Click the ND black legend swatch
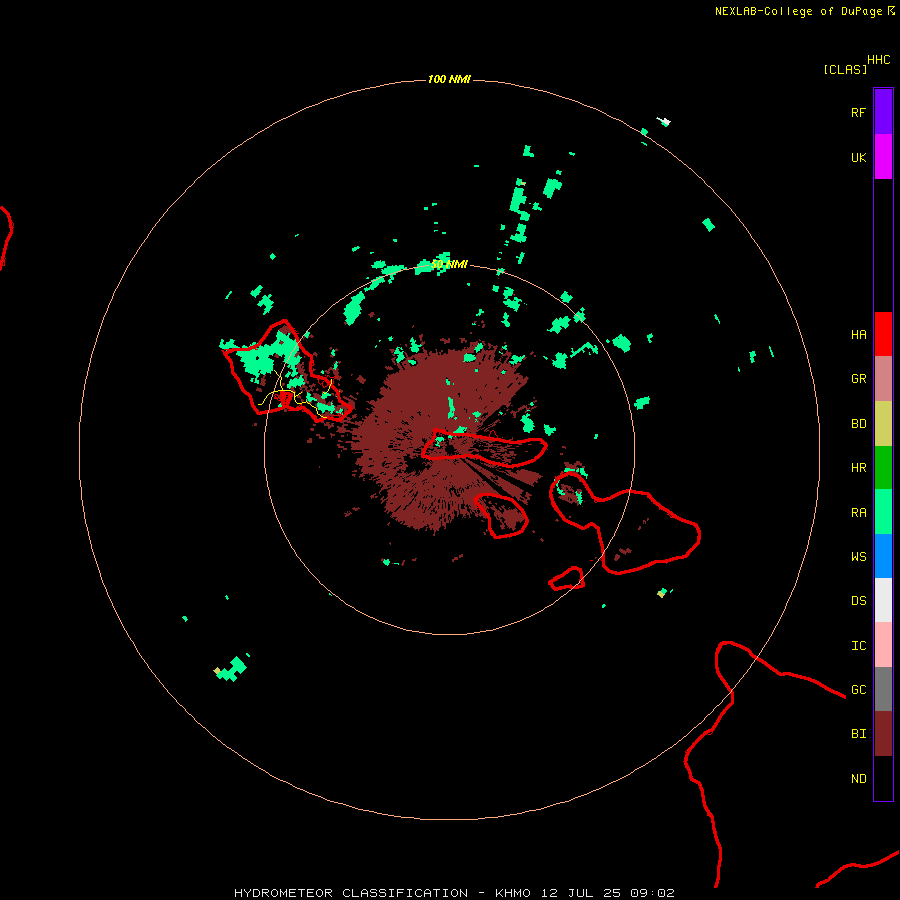900x900 pixels. [883, 778]
